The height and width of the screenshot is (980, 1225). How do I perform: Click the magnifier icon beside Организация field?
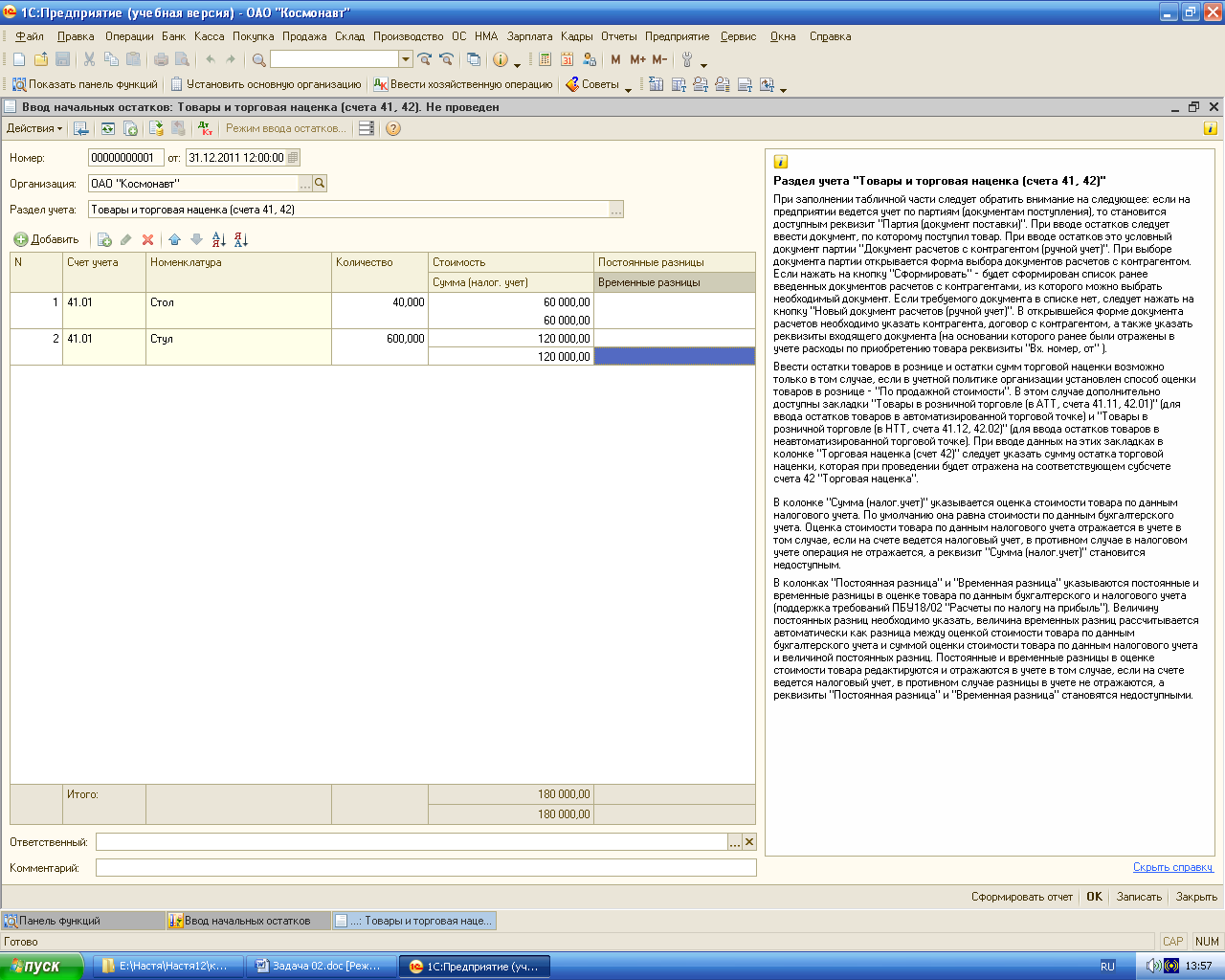(320, 183)
